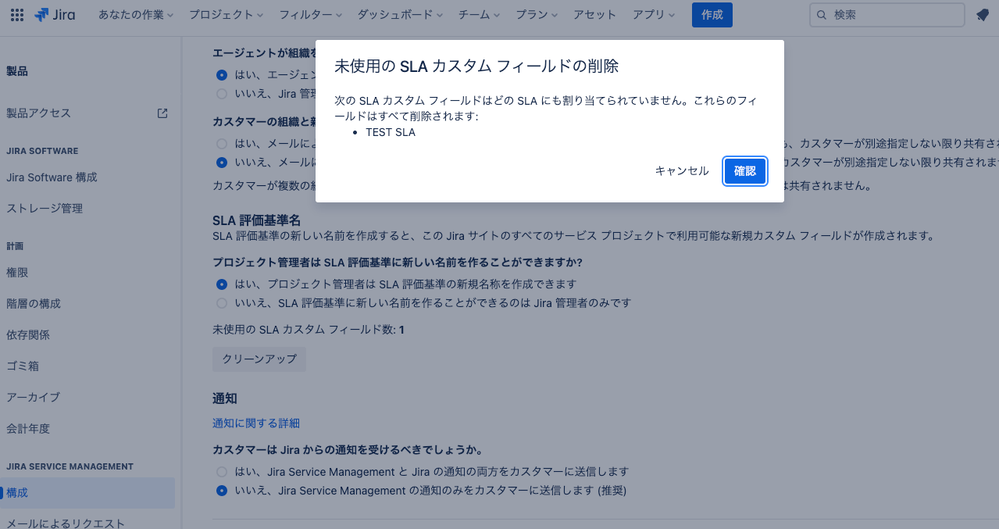Select いいえ、メールに radio option
Image resolution: width=999 pixels, height=529 pixels.
point(222,163)
